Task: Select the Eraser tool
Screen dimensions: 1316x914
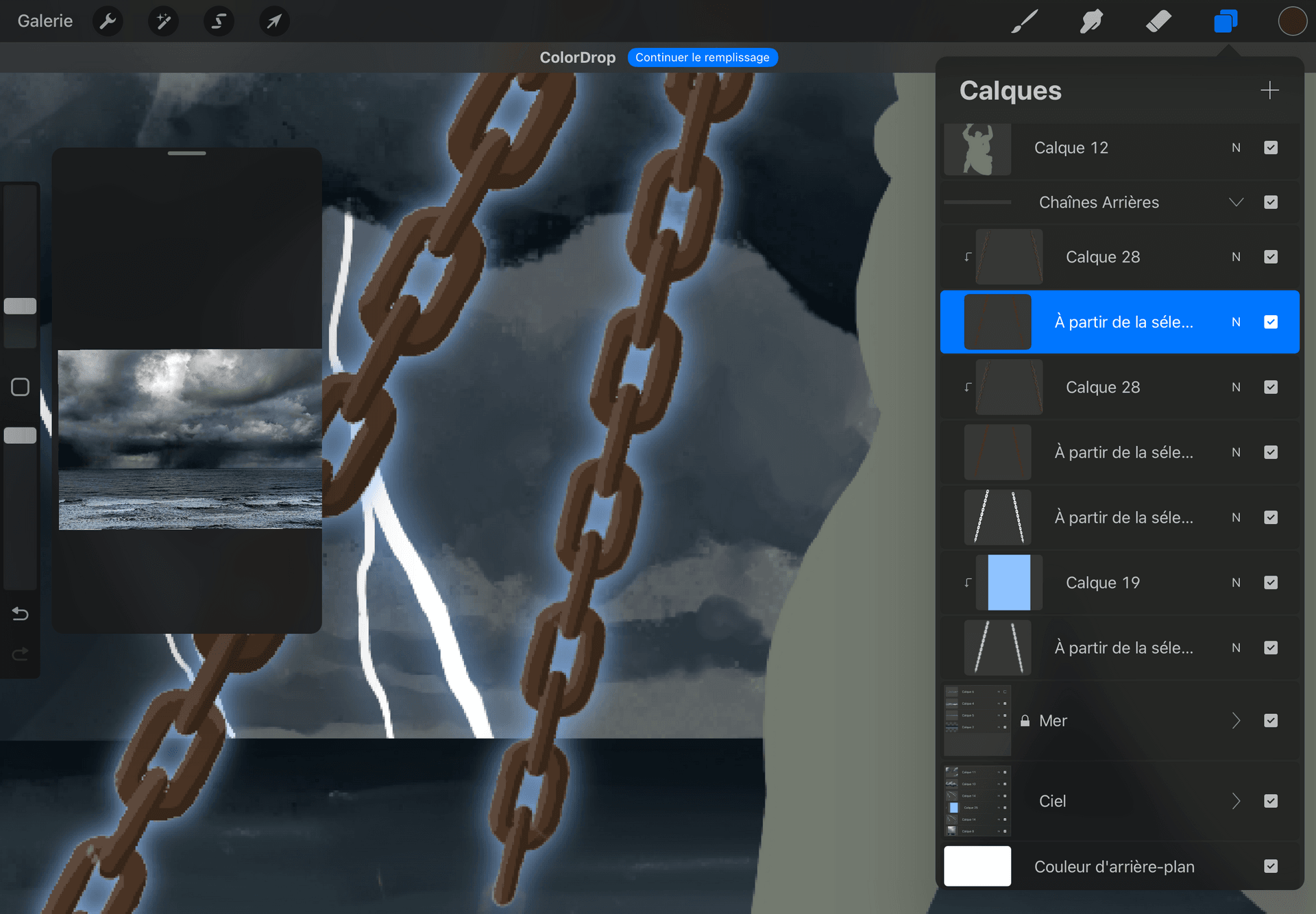Action: (1158, 21)
